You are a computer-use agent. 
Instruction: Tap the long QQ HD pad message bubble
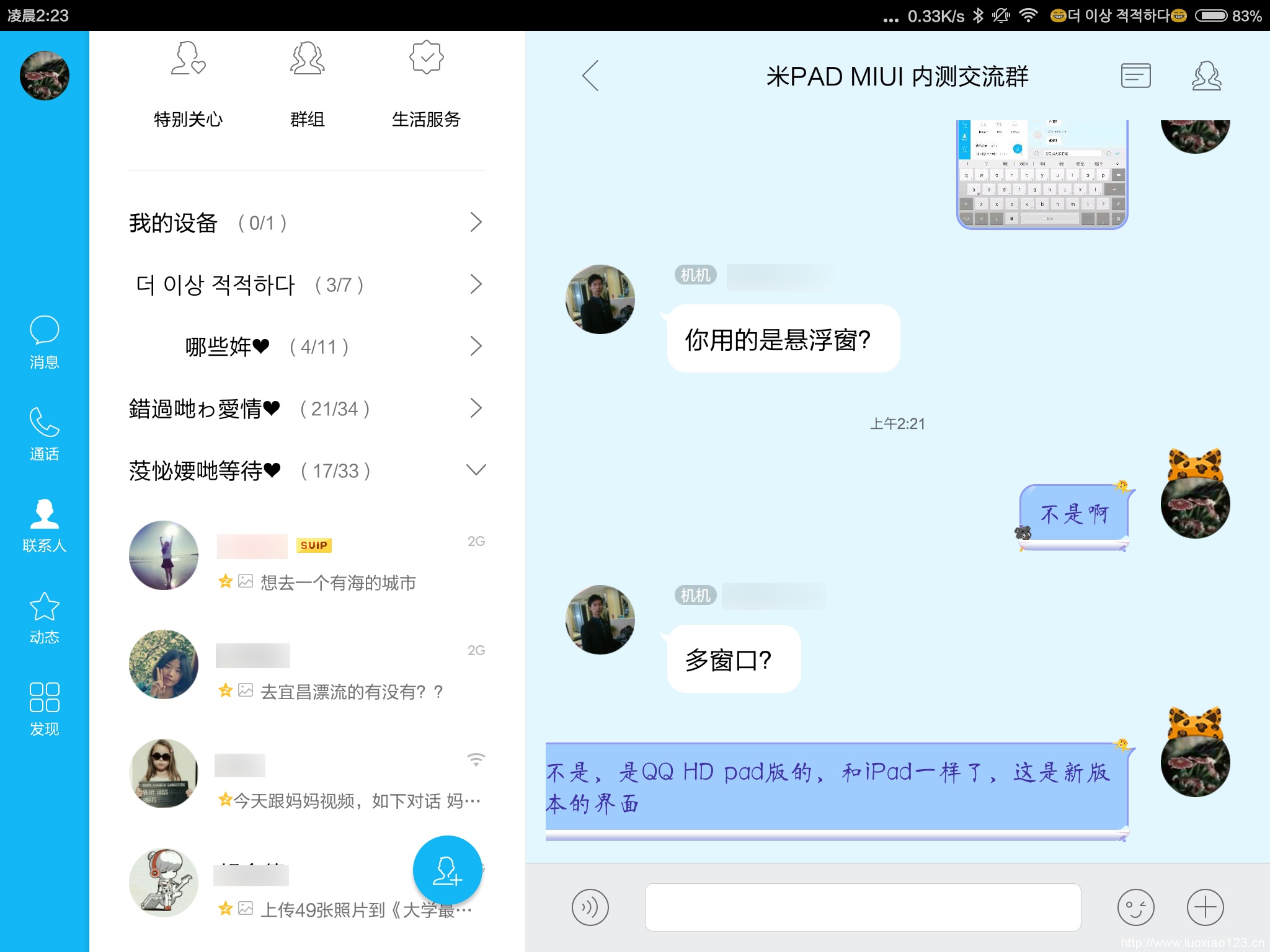click(837, 790)
